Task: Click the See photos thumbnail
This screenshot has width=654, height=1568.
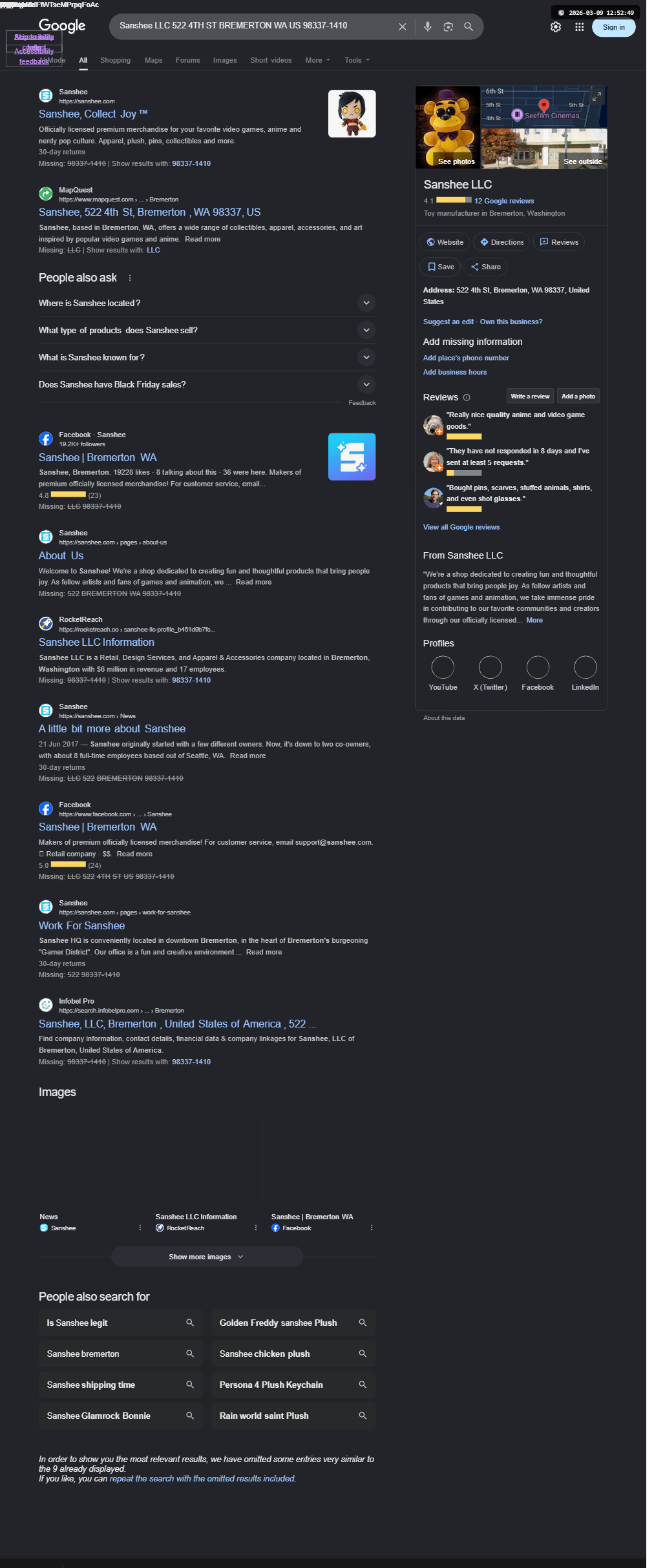Action: coord(448,127)
